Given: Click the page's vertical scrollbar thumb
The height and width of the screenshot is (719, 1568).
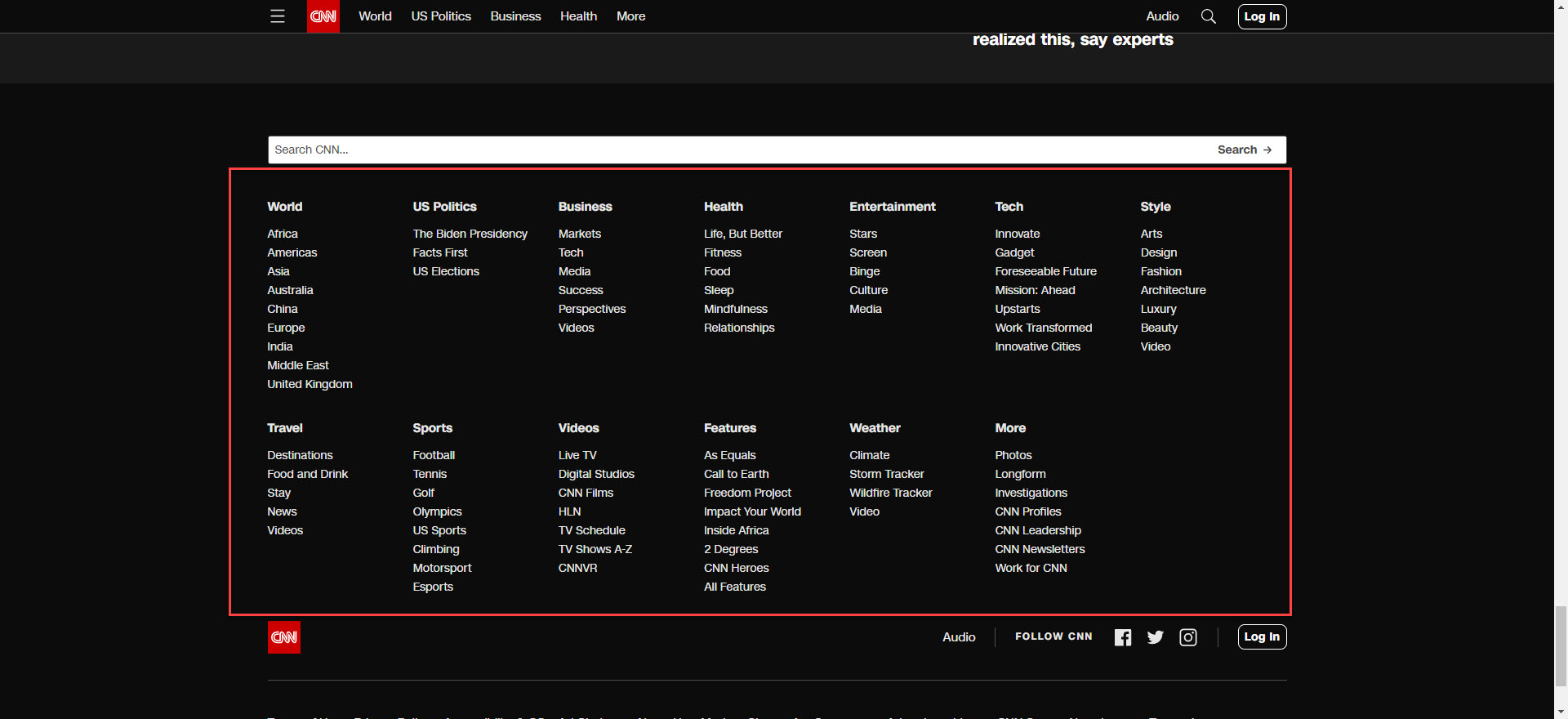Looking at the screenshot, I should 1561,645.
